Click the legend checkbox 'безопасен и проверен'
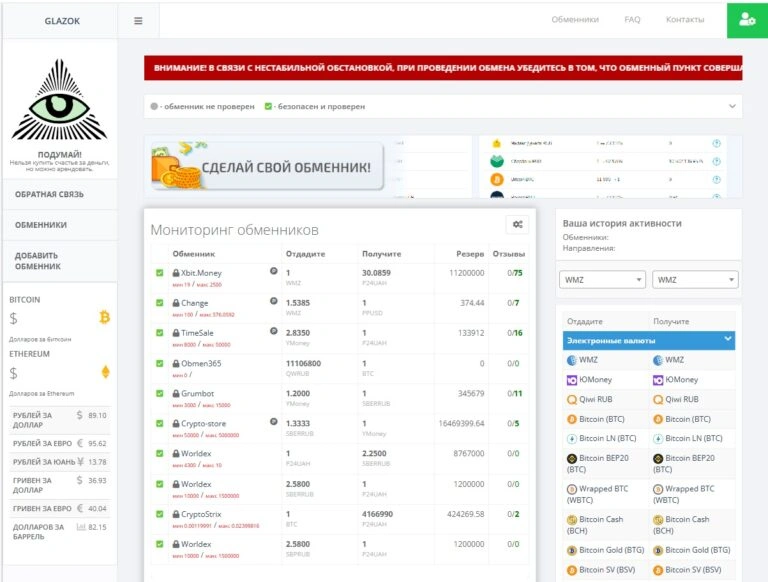This screenshot has height=582, width=768. pyautogui.click(x=268, y=106)
